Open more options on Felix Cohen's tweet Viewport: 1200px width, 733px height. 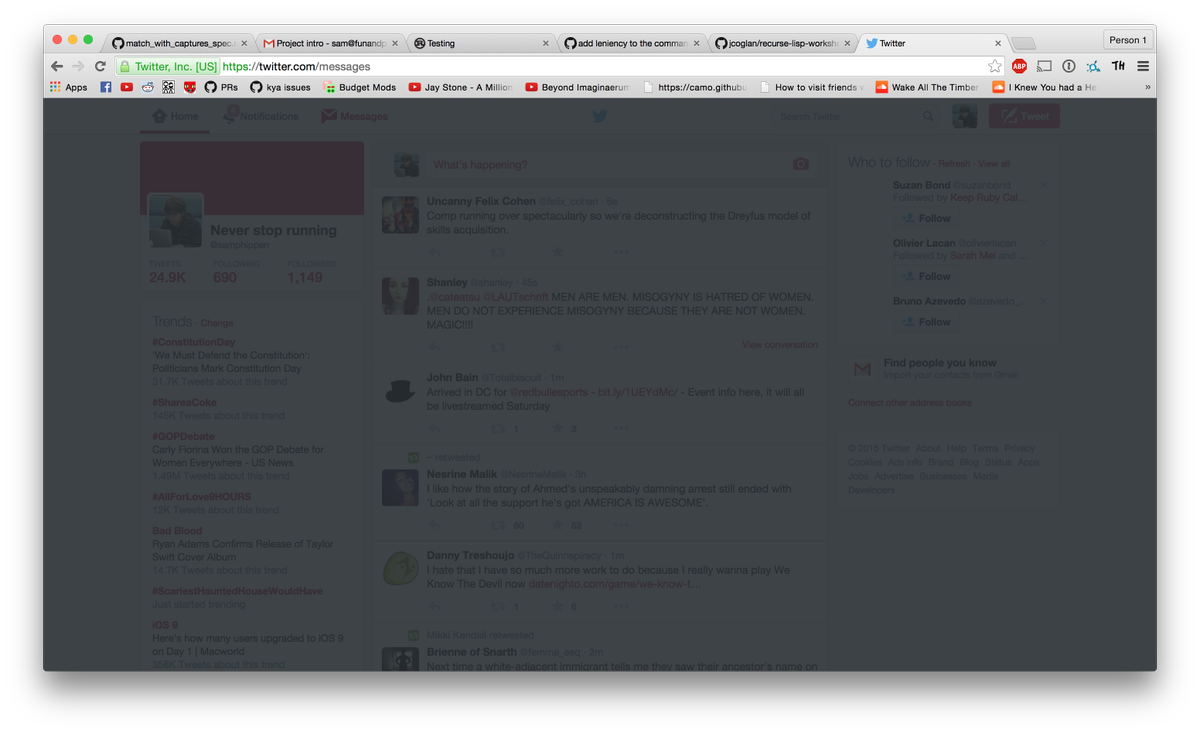[x=621, y=252]
